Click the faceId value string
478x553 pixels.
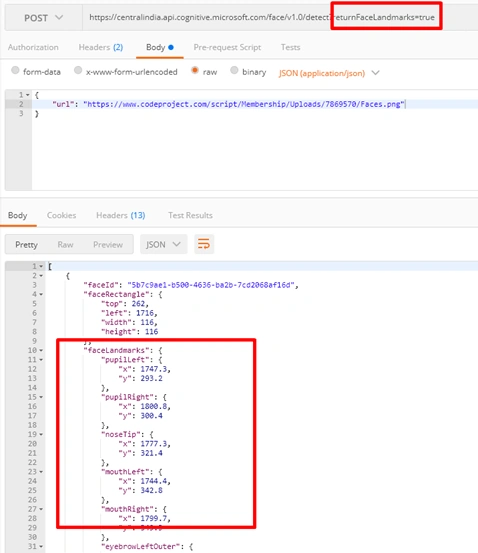coord(211,285)
